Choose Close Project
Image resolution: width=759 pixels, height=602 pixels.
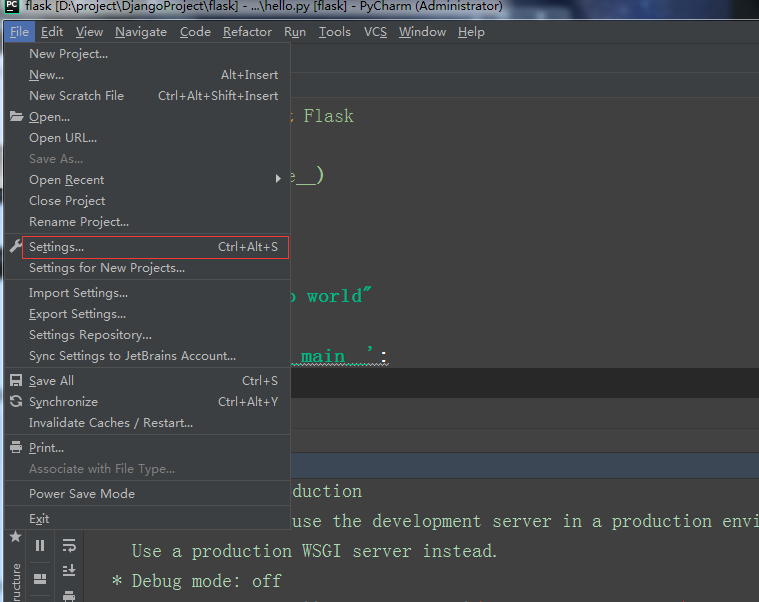pyautogui.click(x=147, y=201)
